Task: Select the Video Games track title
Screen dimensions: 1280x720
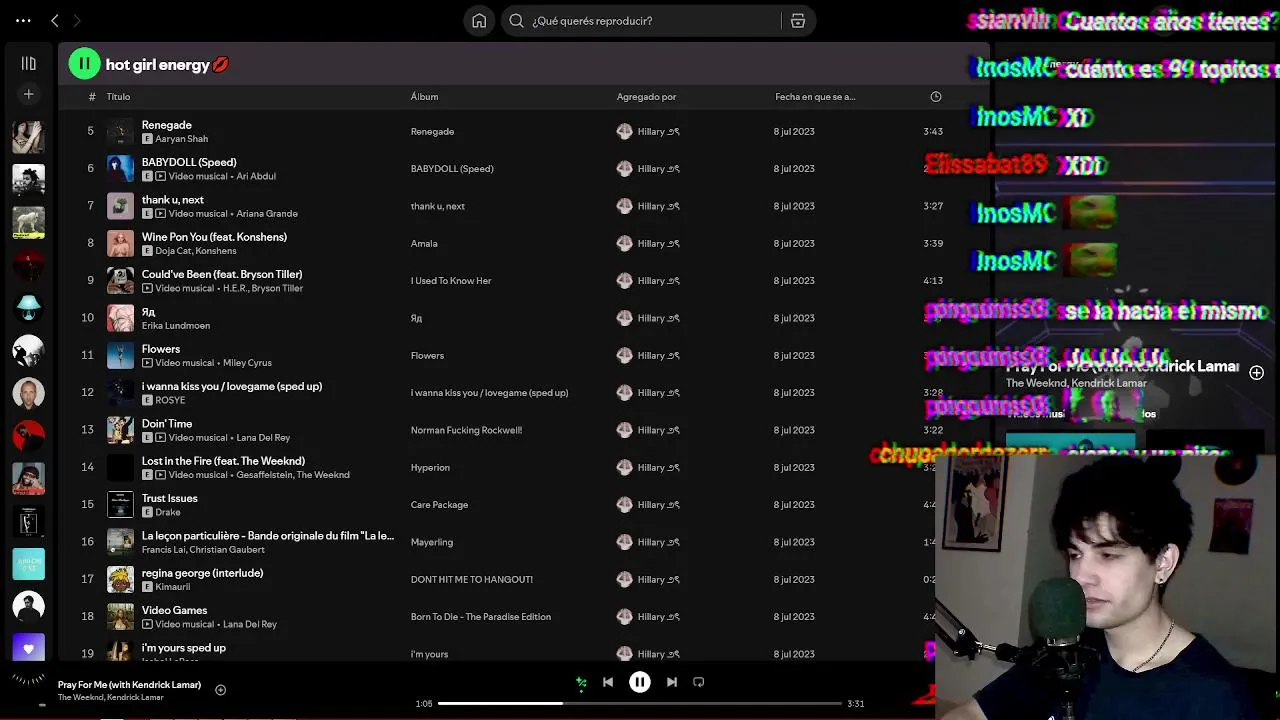Action: coord(174,610)
